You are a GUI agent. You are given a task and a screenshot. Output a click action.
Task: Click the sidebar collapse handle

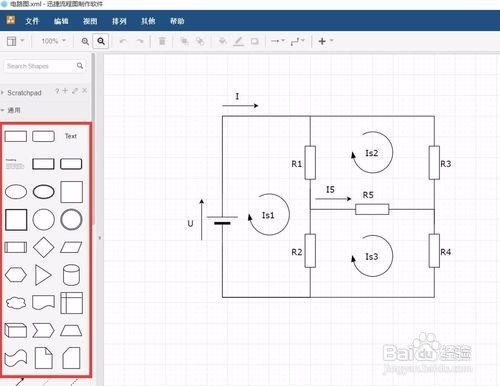pos(99,238)
